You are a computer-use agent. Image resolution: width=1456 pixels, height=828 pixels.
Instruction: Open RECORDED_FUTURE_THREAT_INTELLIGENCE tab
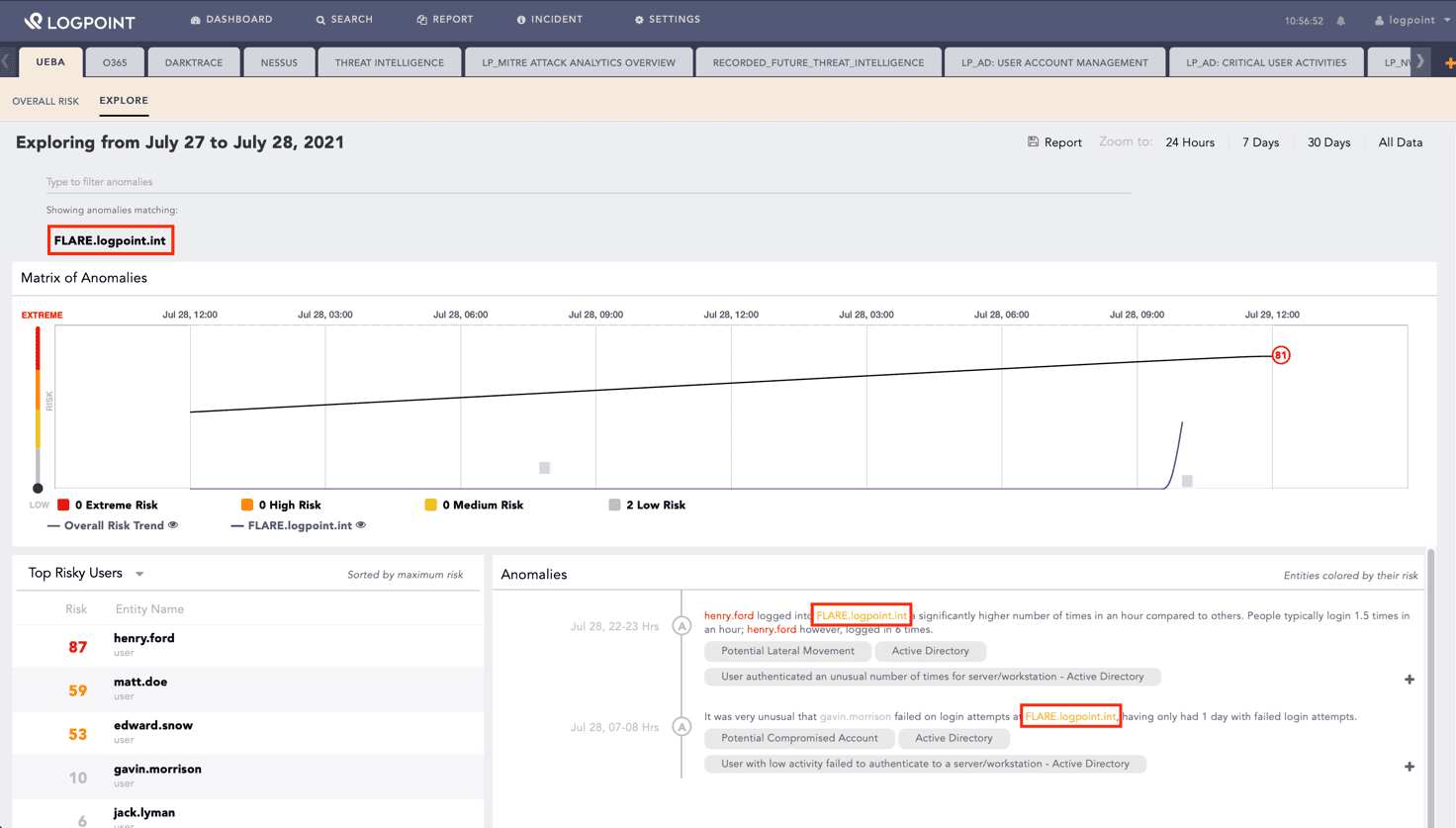(x=818, y=62)
